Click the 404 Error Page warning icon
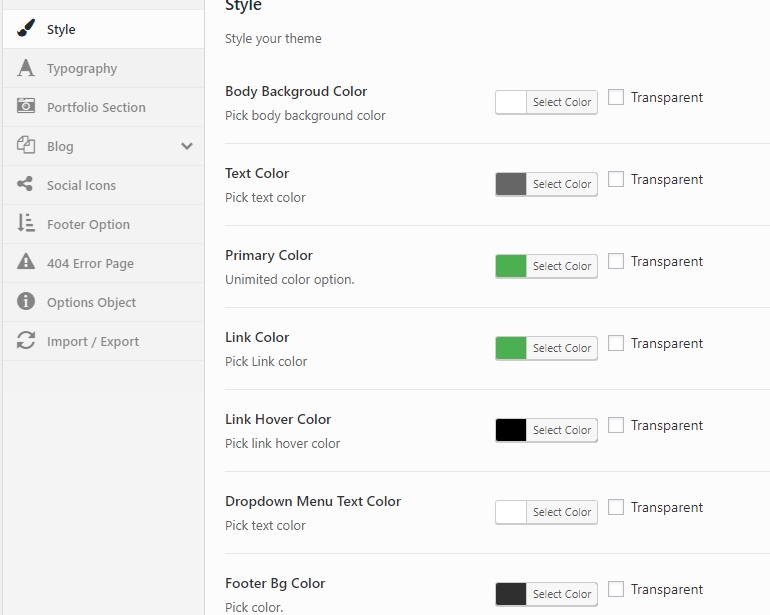This screenshot has height=615, width=770. pos(26,261)
